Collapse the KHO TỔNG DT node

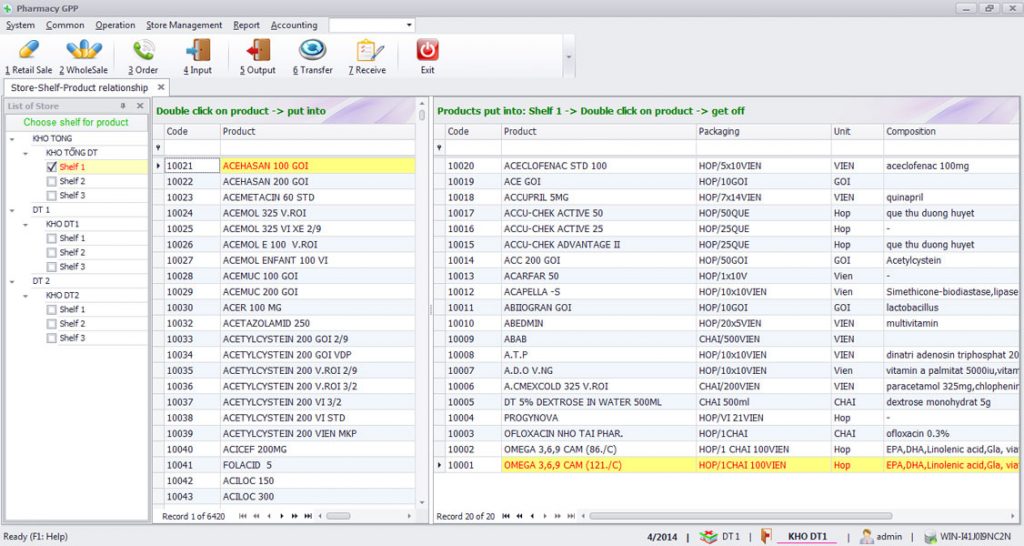click(25, 153)
